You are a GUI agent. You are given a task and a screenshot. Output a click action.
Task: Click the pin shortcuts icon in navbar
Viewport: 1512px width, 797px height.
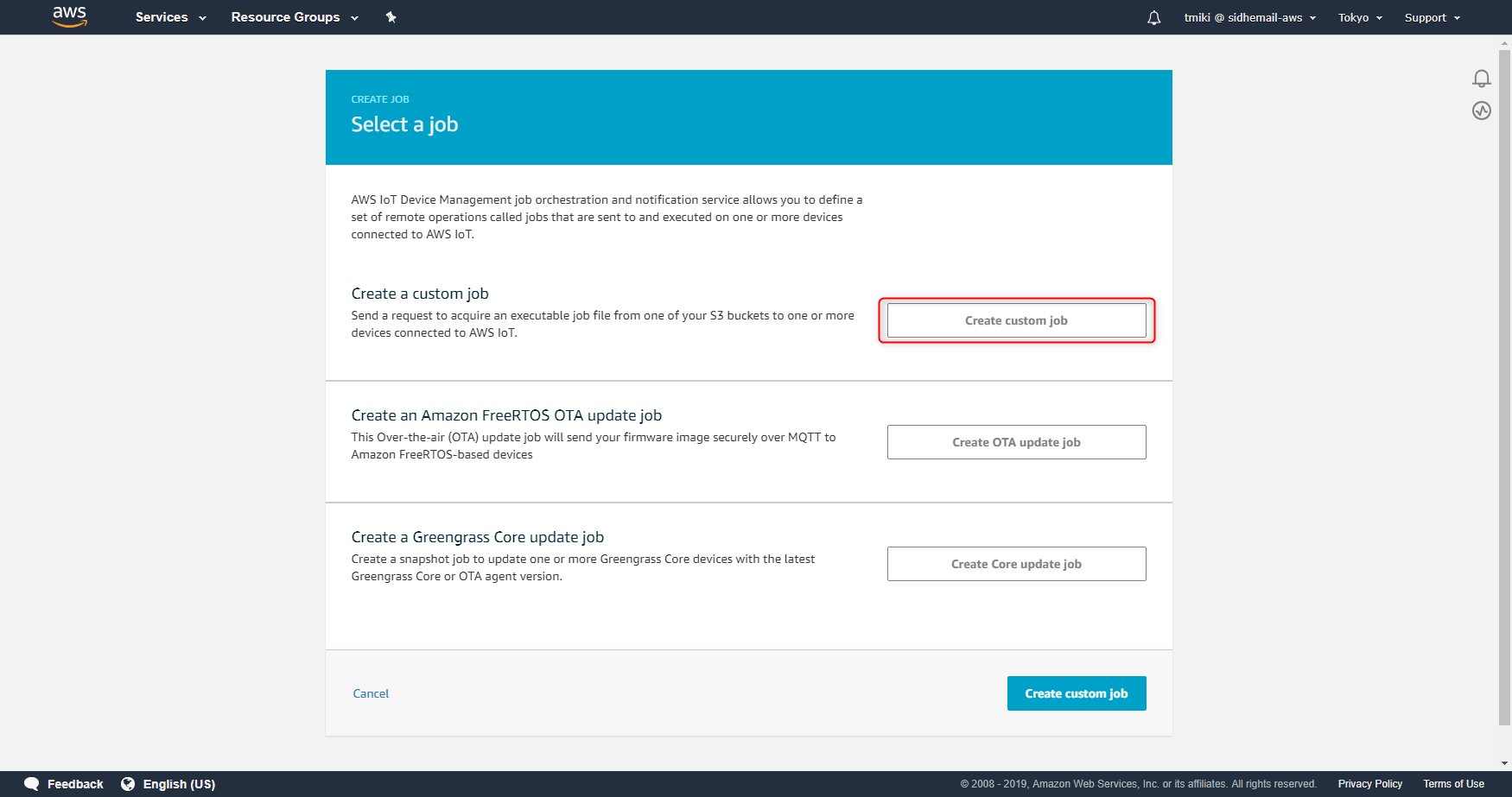pyautogui.click(x=391, y=17)
